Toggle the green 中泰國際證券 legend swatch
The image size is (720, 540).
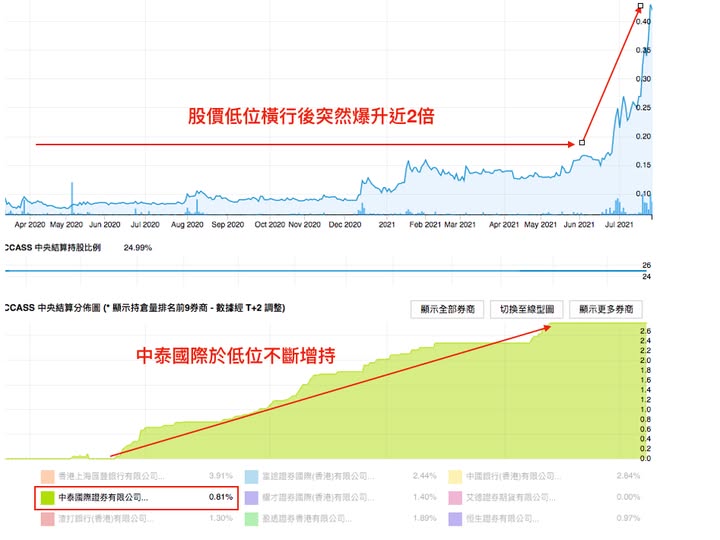(x=48, y=497)
